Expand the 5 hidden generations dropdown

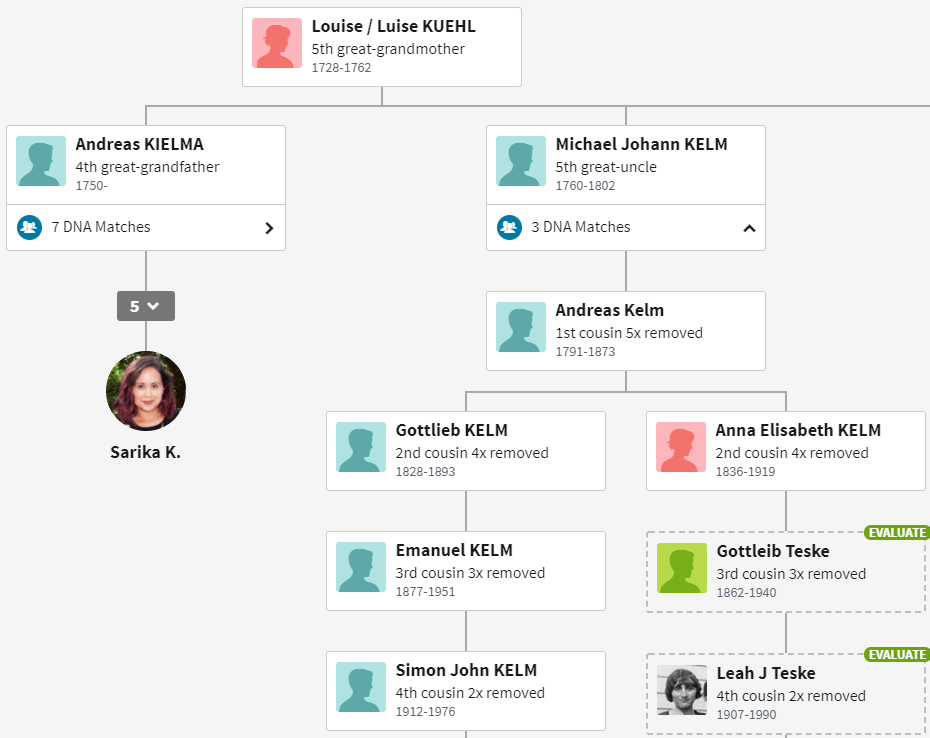click(x=146, y=306)
